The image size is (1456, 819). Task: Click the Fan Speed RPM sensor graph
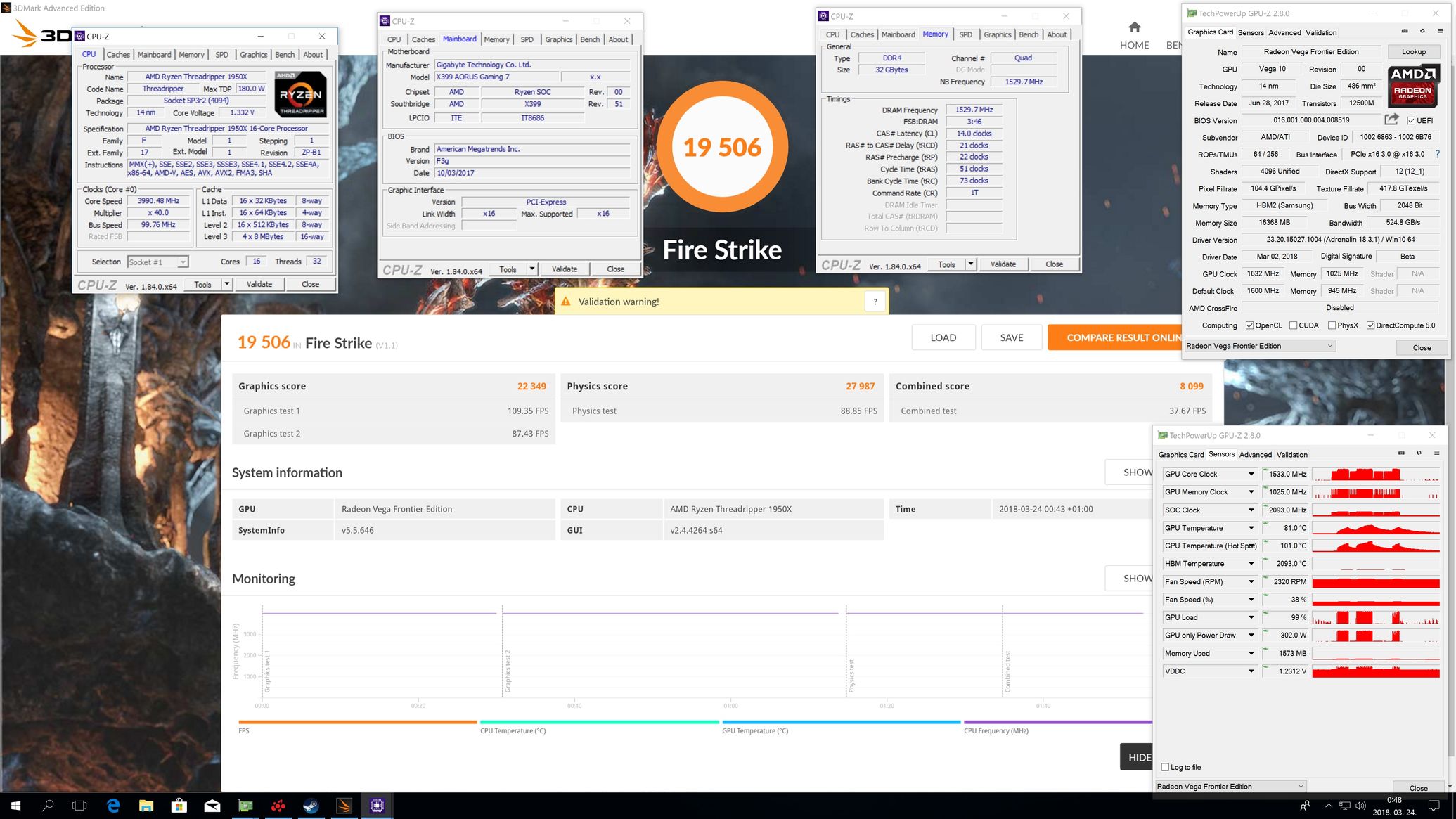coord(1375,582)
